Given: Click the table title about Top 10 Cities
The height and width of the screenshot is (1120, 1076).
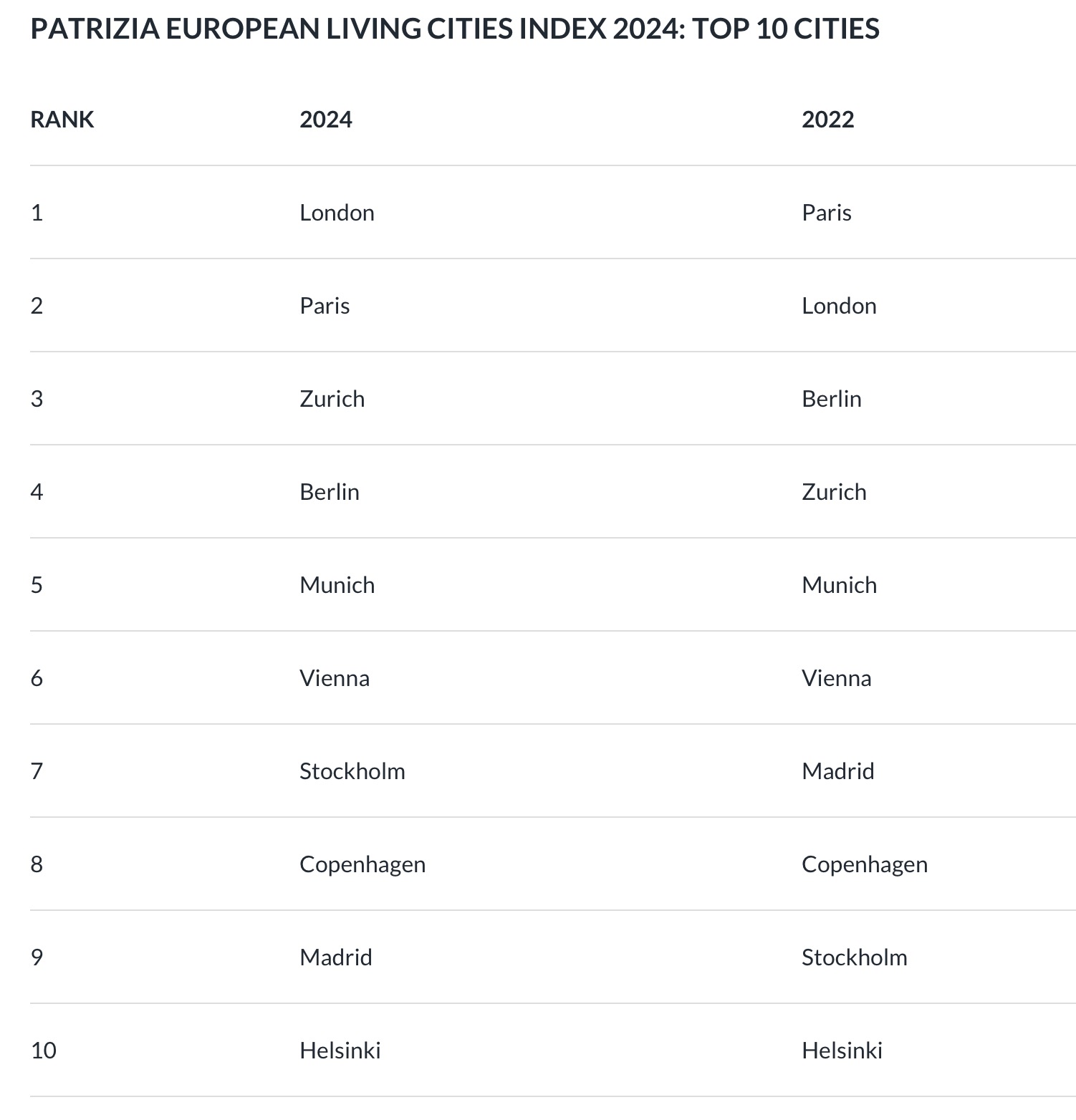Looking at the screenshot, I should 455,29.
